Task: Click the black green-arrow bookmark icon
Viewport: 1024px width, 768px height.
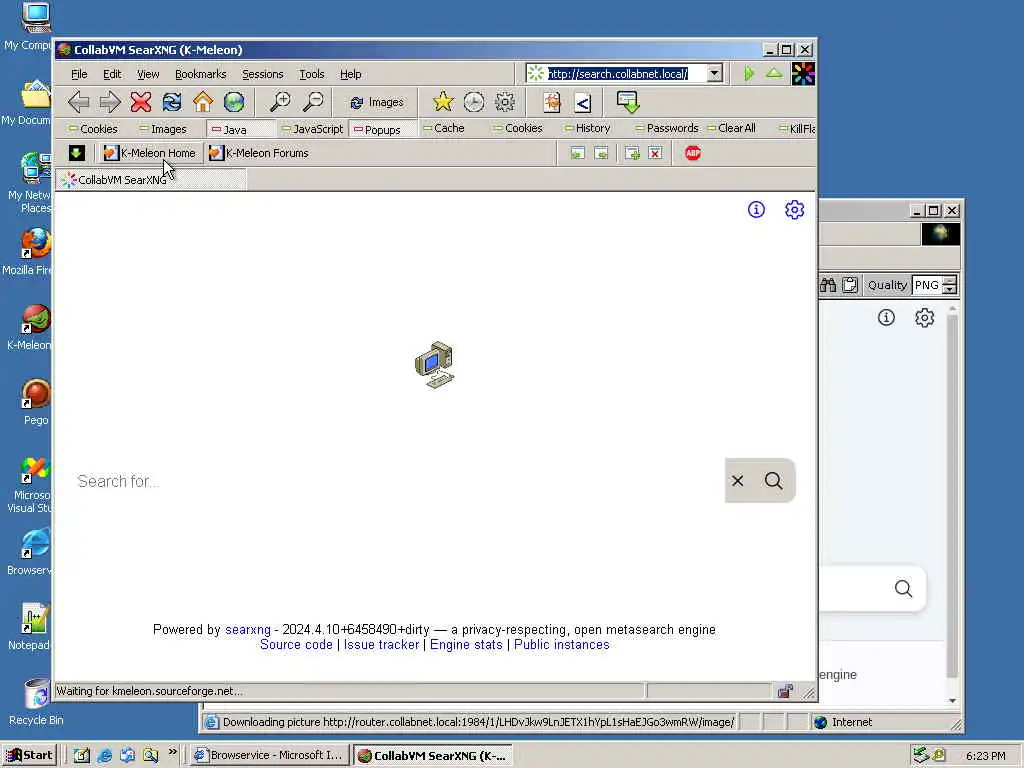Action: click(x=76, y=153)
